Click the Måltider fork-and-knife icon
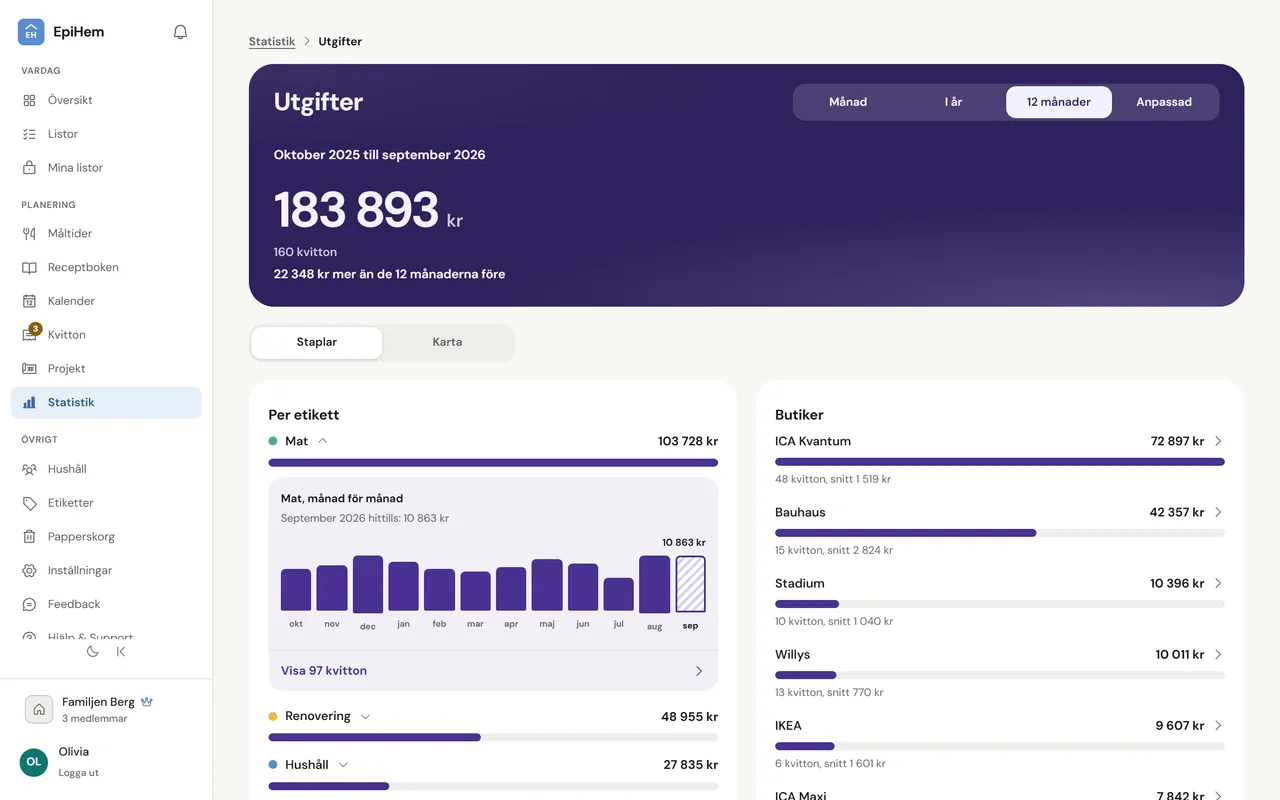The image size is (1280, 800). (x=30, y=234)
